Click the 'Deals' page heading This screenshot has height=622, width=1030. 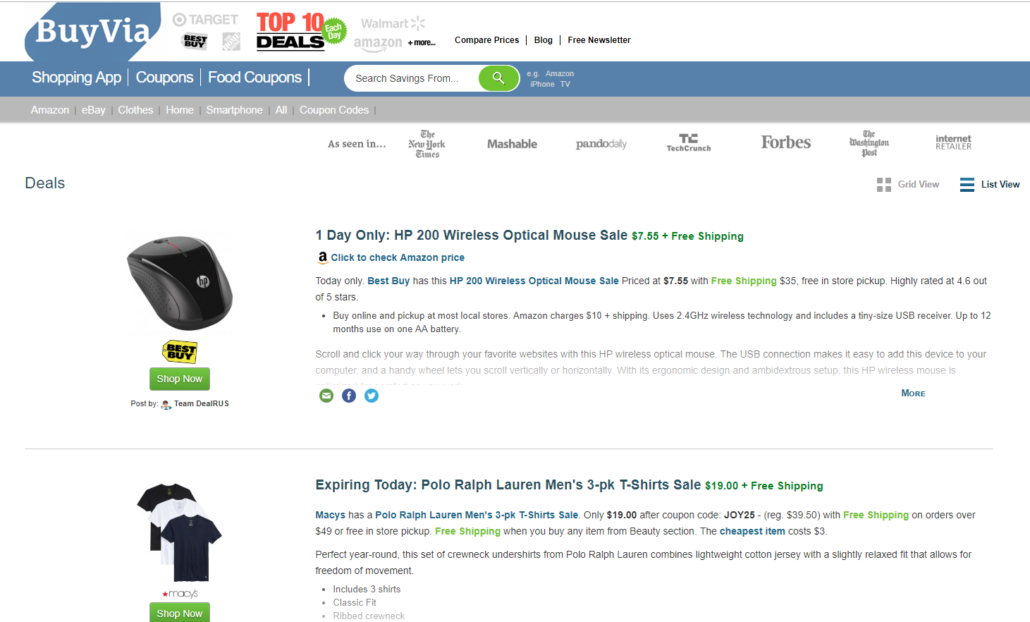tap(45, 183)
